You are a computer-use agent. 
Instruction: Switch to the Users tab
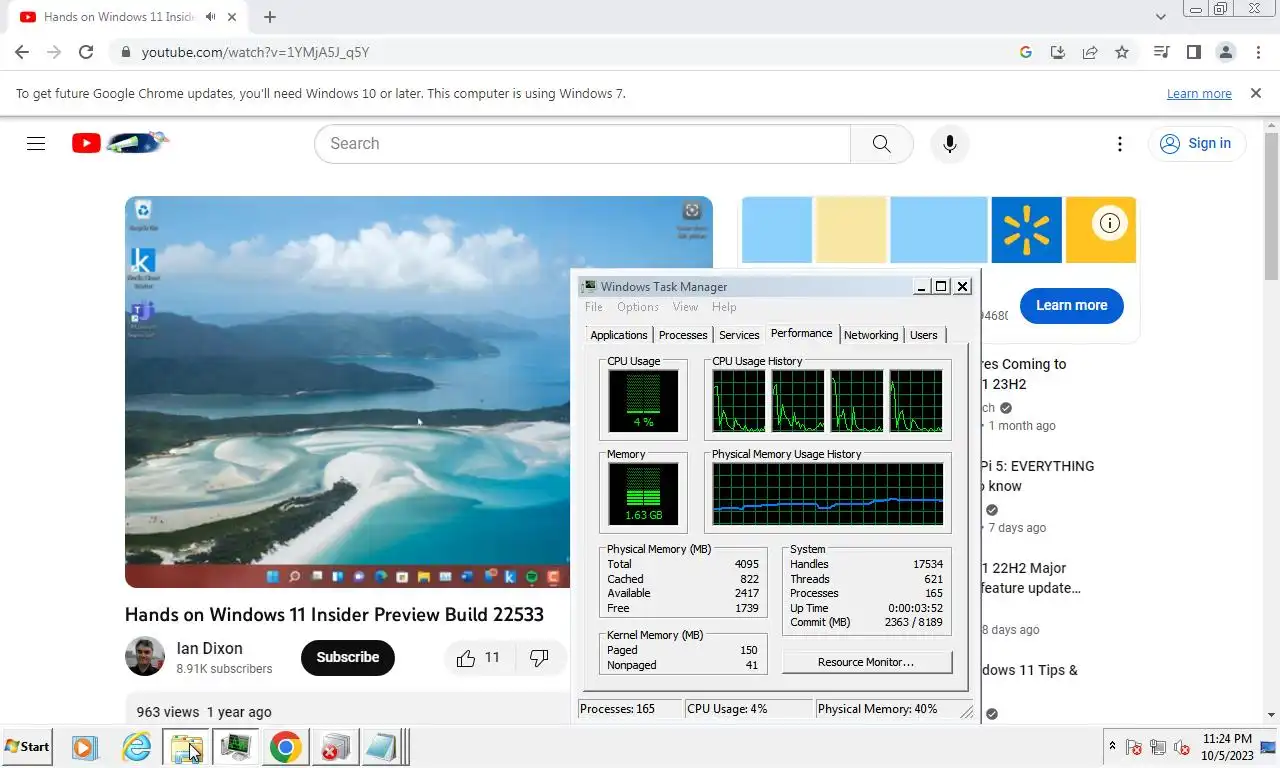click(x=924, y=335)
